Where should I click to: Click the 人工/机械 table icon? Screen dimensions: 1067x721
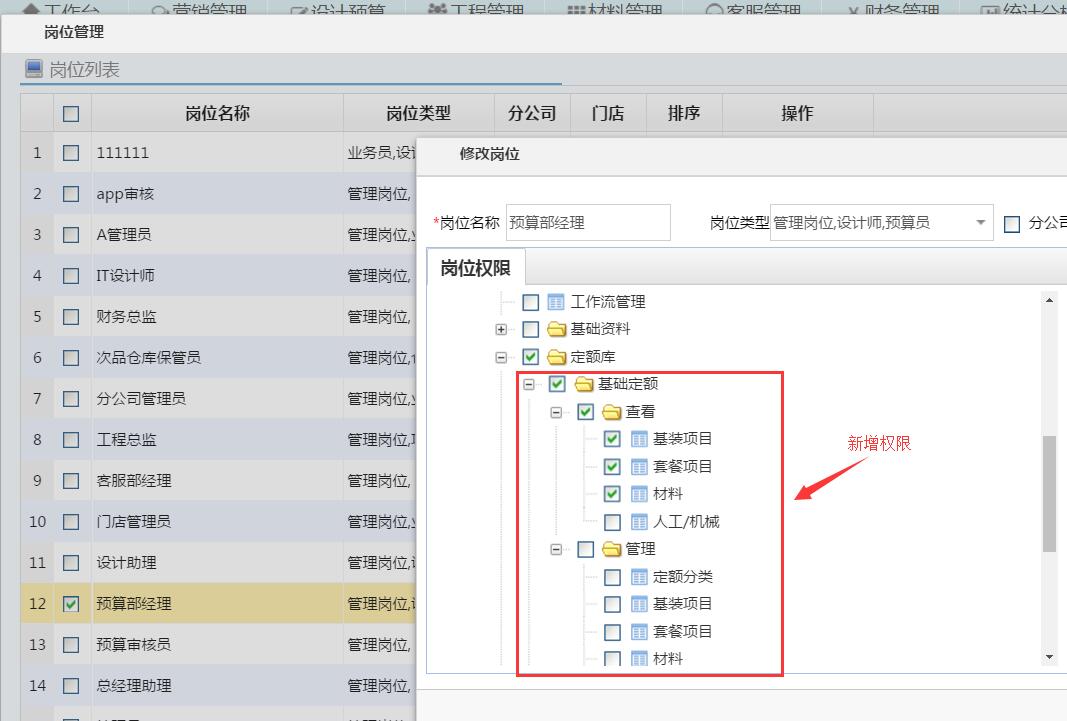pyautogui.click(x=640, y=522)
